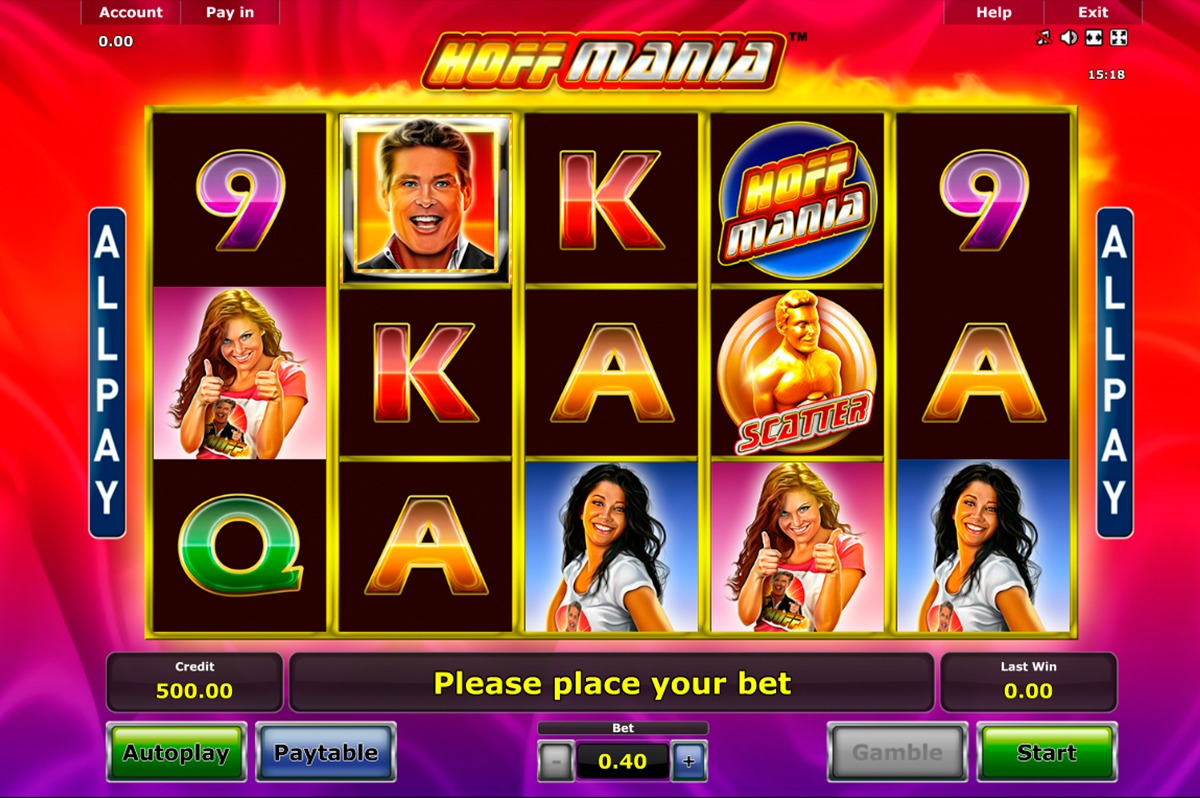
Task: Start the spin with Start button
Action: 1046,752
